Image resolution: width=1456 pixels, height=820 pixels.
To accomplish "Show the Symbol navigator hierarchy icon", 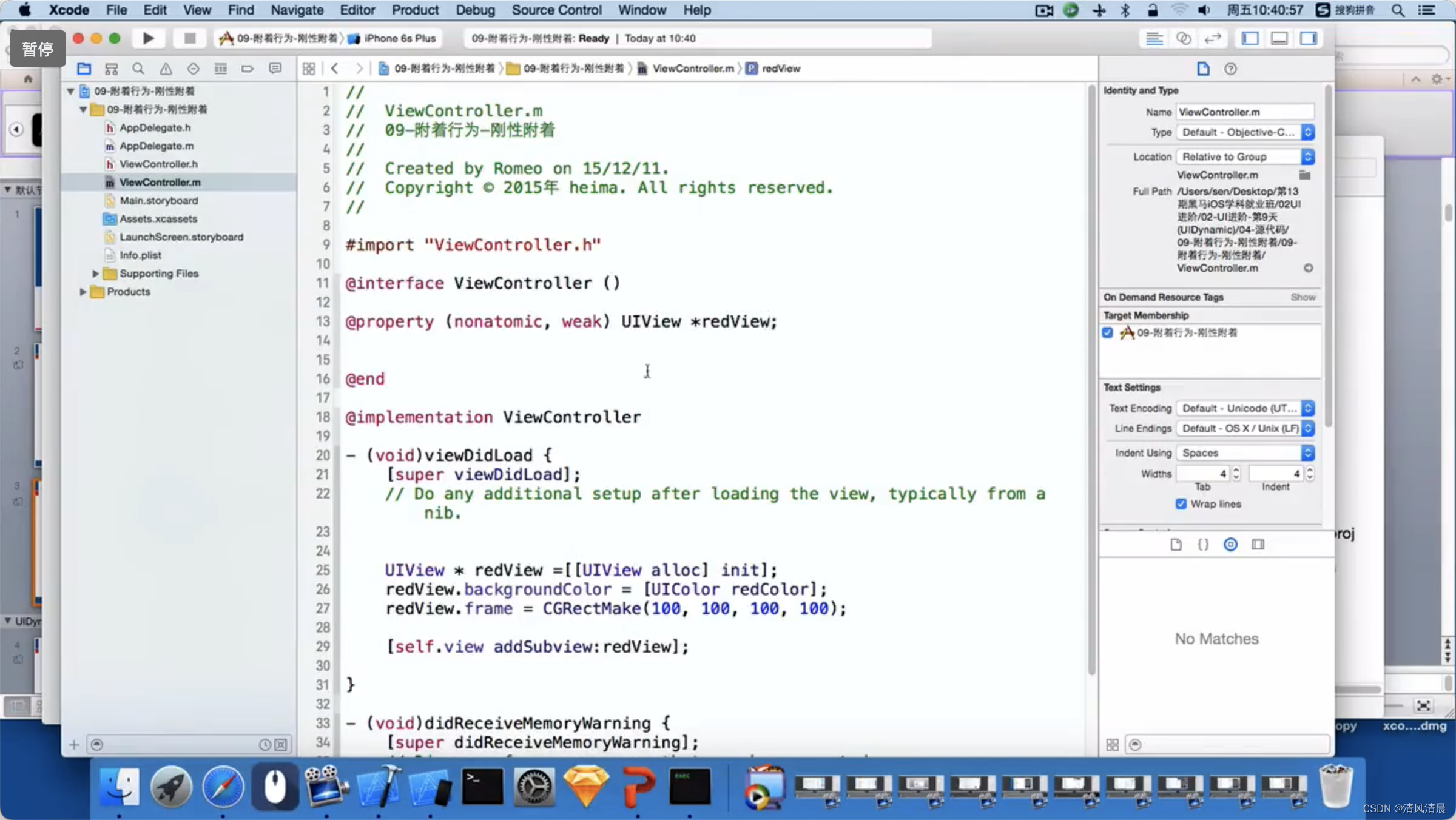I will pos(111,69).
